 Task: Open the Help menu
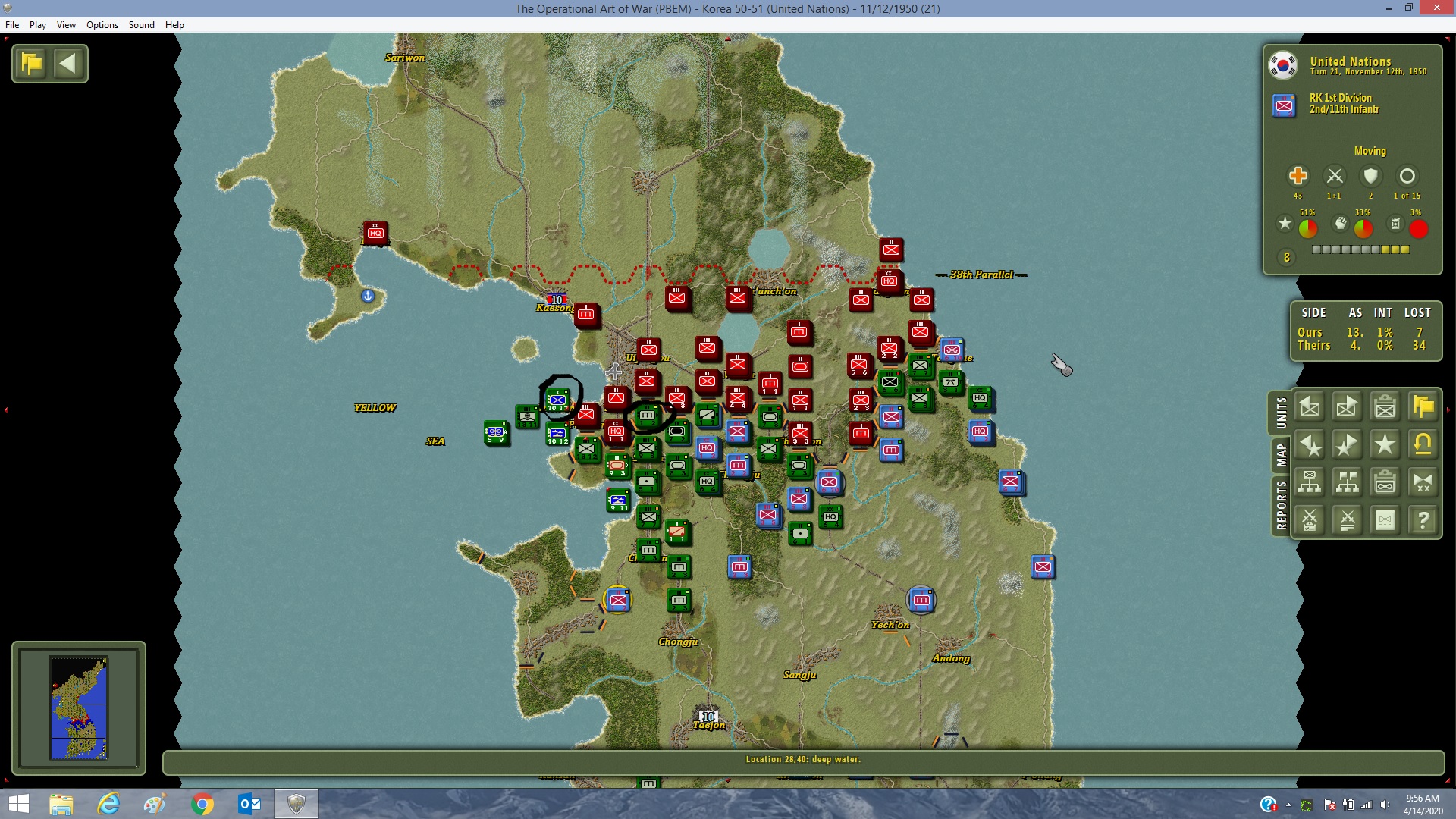[x=174, y=25]
